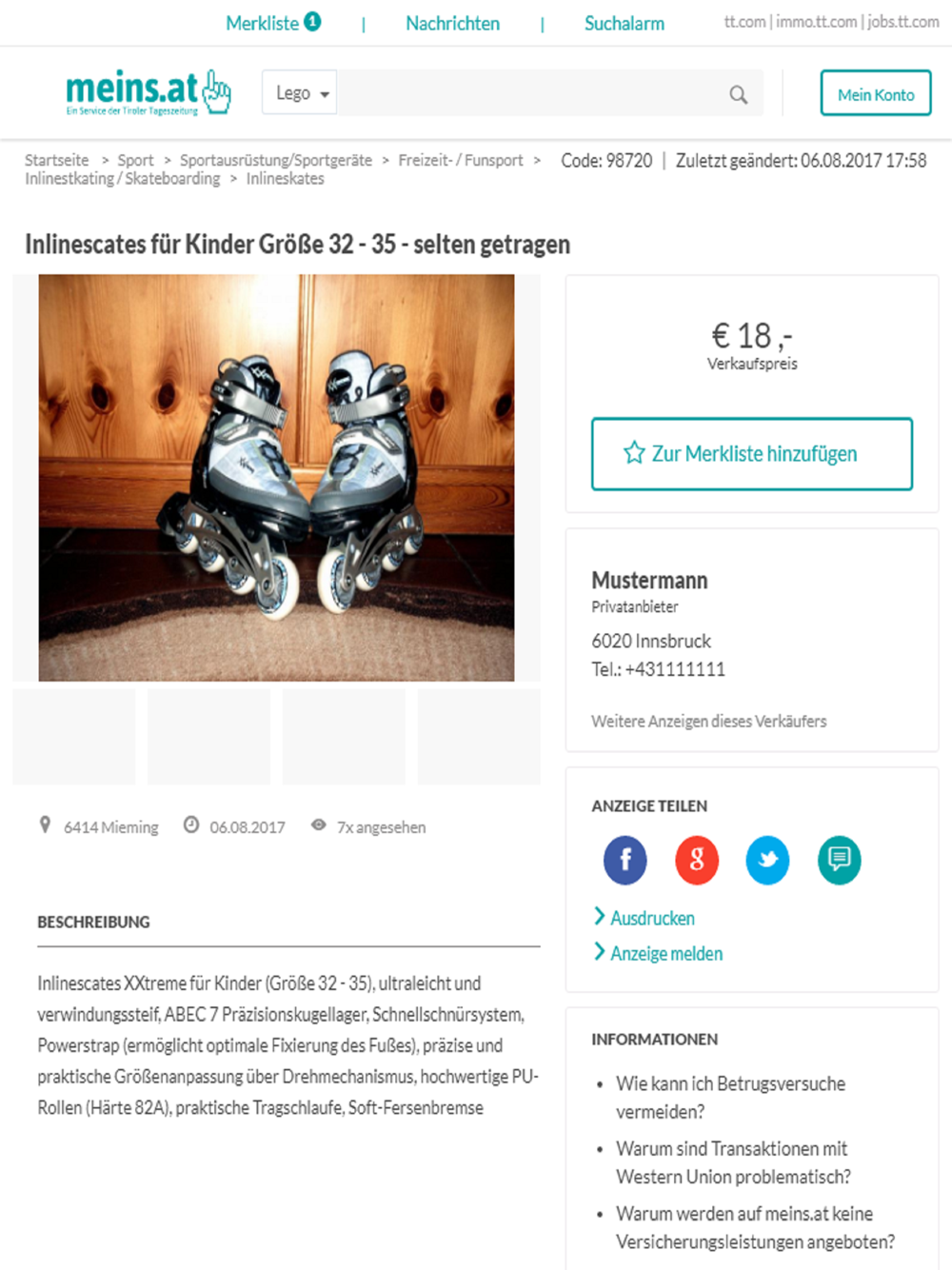The width and height of the screenshot is (952, 1270).
Task: Click the Inlineskates breadcrumb link
Action: pyautogui.click(x=285, y=178)
